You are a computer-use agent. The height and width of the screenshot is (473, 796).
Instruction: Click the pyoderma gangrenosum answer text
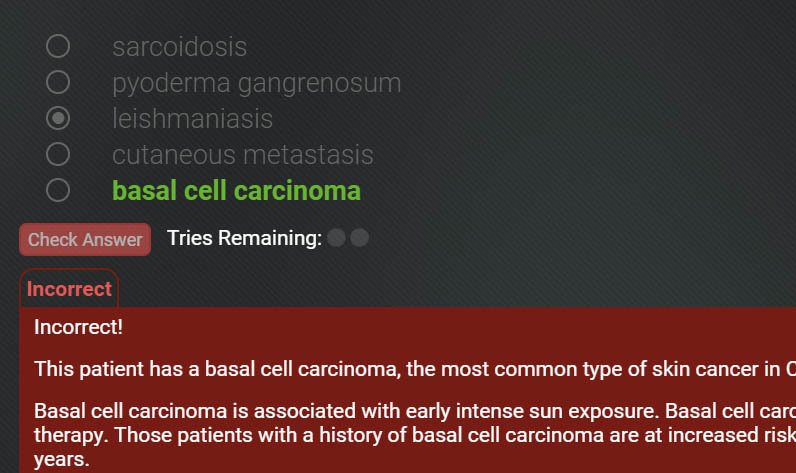tap(257, 83)
